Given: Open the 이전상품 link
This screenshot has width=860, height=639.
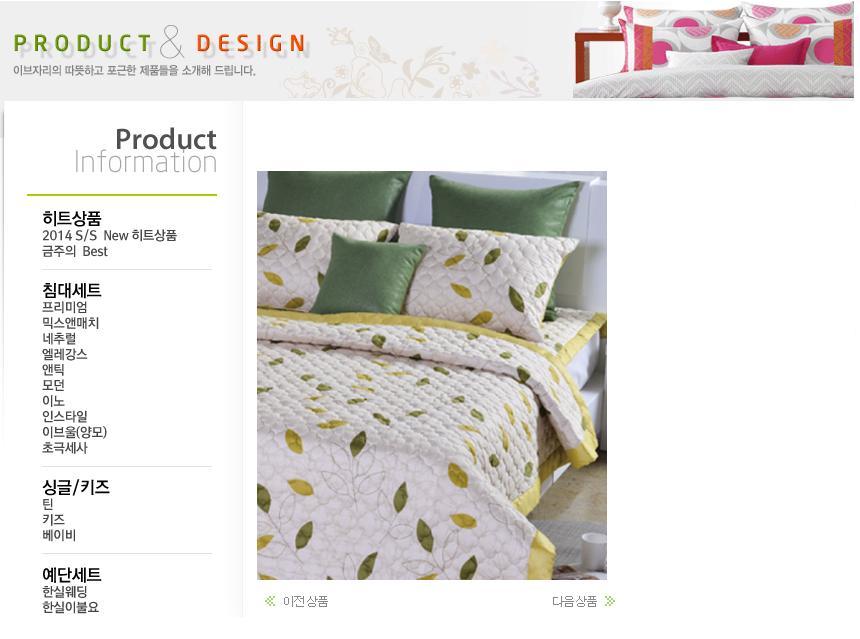Looking at the screenshot, I should pos(305,602).
